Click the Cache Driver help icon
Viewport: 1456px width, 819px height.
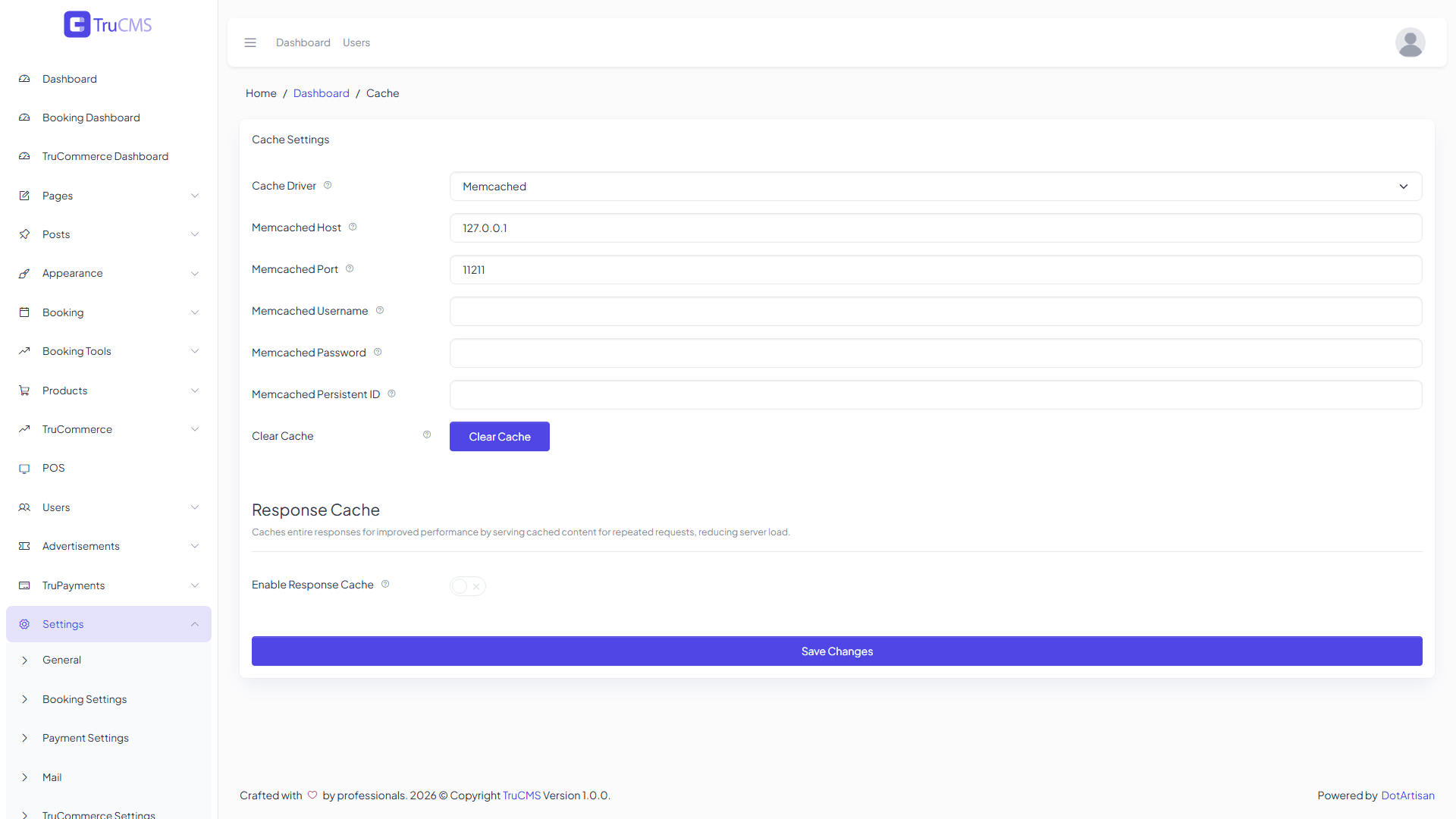[328, 185]
